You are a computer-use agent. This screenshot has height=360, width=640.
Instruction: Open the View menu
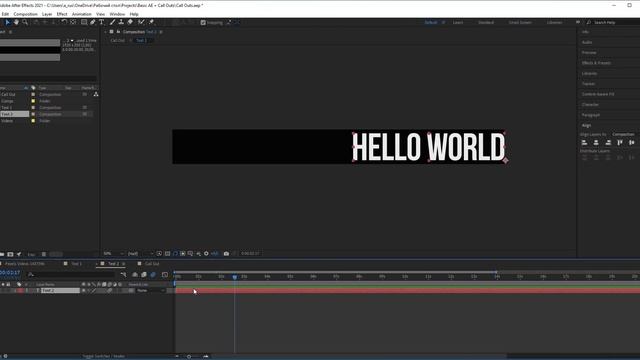[100, 14]
